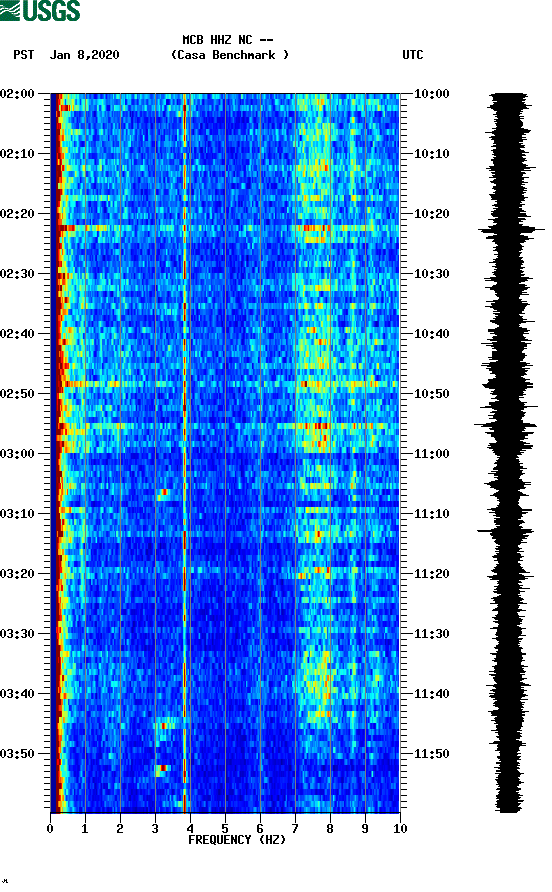The image size is (552, 892).
Task: Click the '10:50' UTC time label
Action: 431,394
